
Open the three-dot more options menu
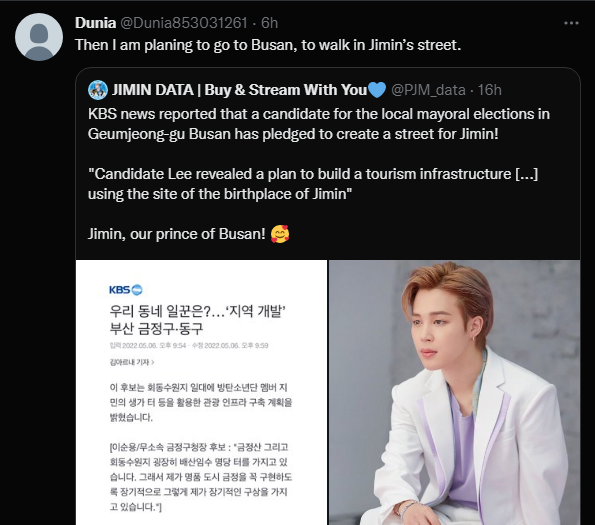click(x=571, y=23)
